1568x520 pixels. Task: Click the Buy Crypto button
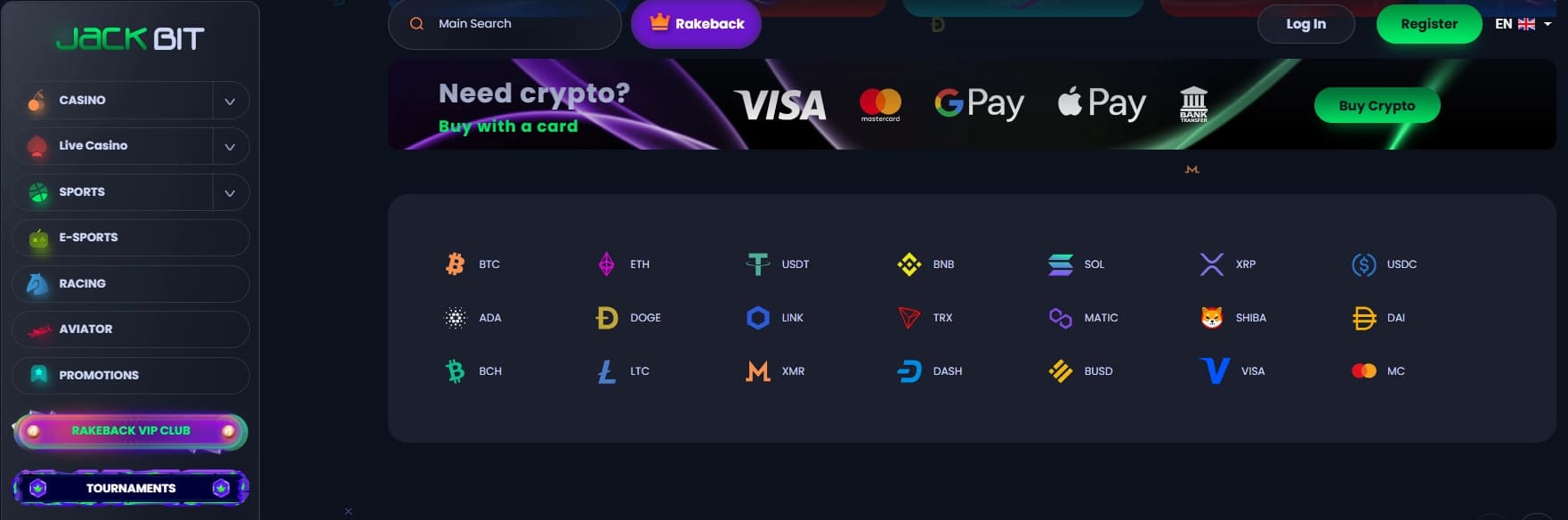1377,105
